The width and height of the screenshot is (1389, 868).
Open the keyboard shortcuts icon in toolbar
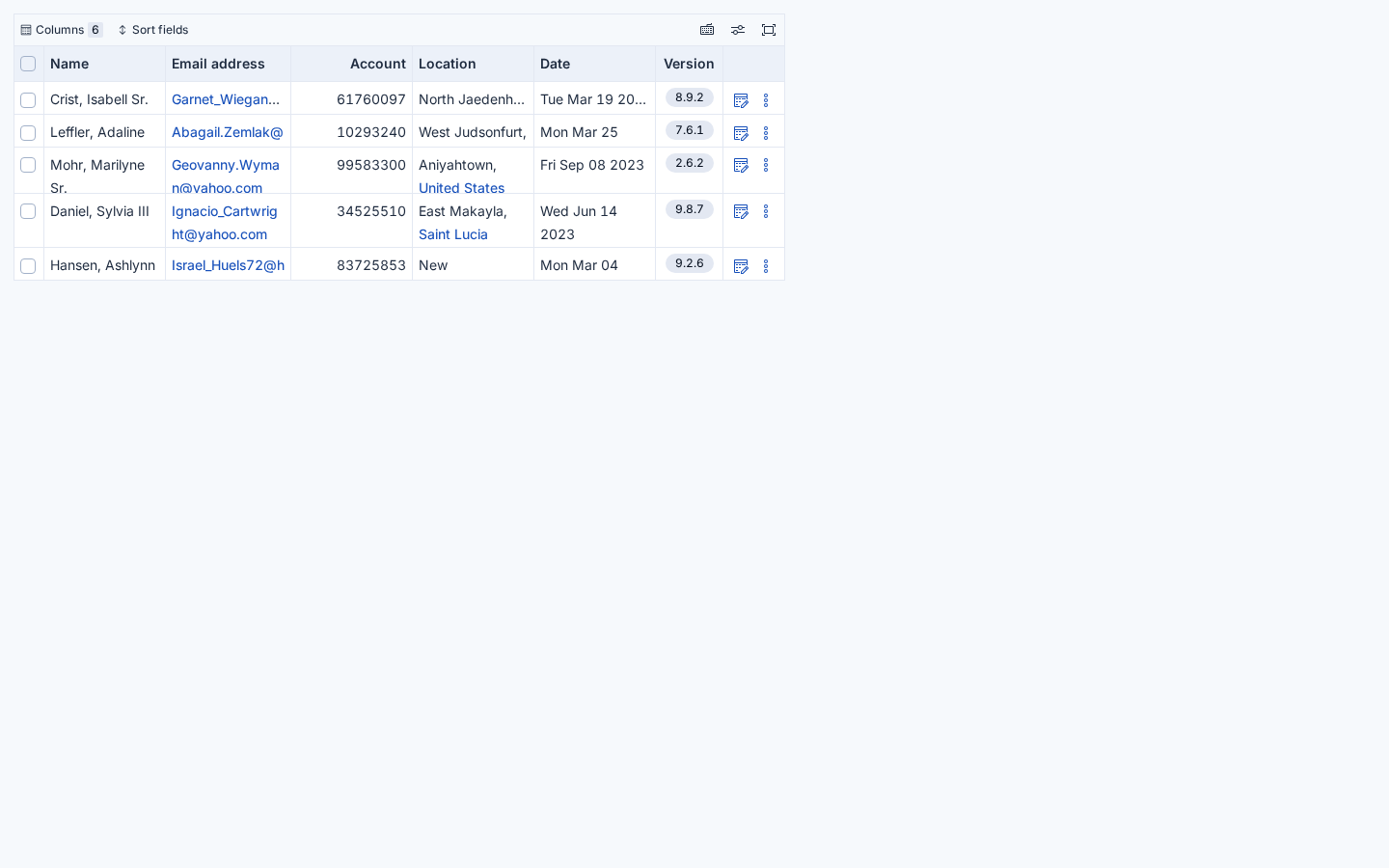click(x=707, y=30)
